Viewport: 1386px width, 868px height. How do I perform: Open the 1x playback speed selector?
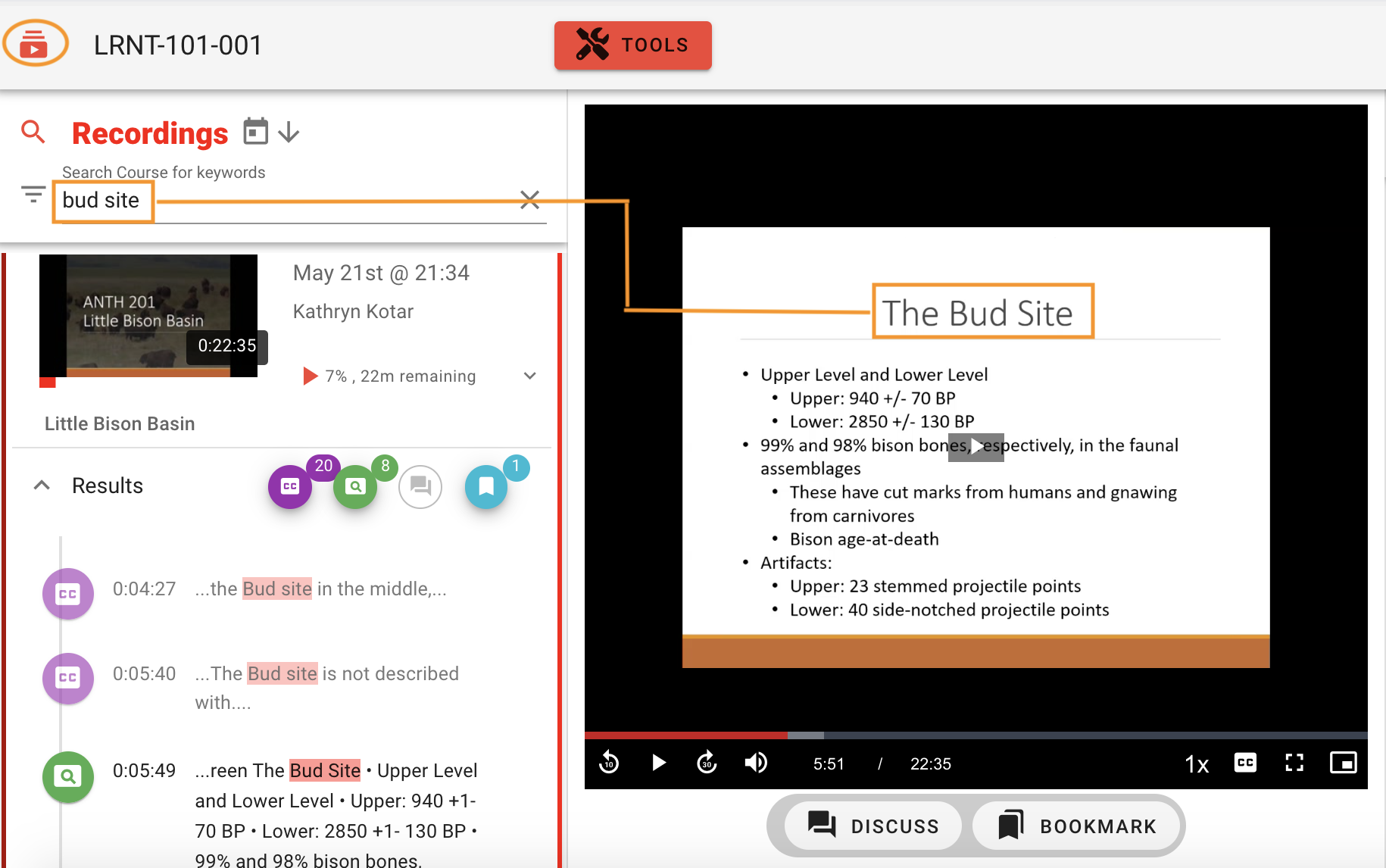[x=1196, y=764]
